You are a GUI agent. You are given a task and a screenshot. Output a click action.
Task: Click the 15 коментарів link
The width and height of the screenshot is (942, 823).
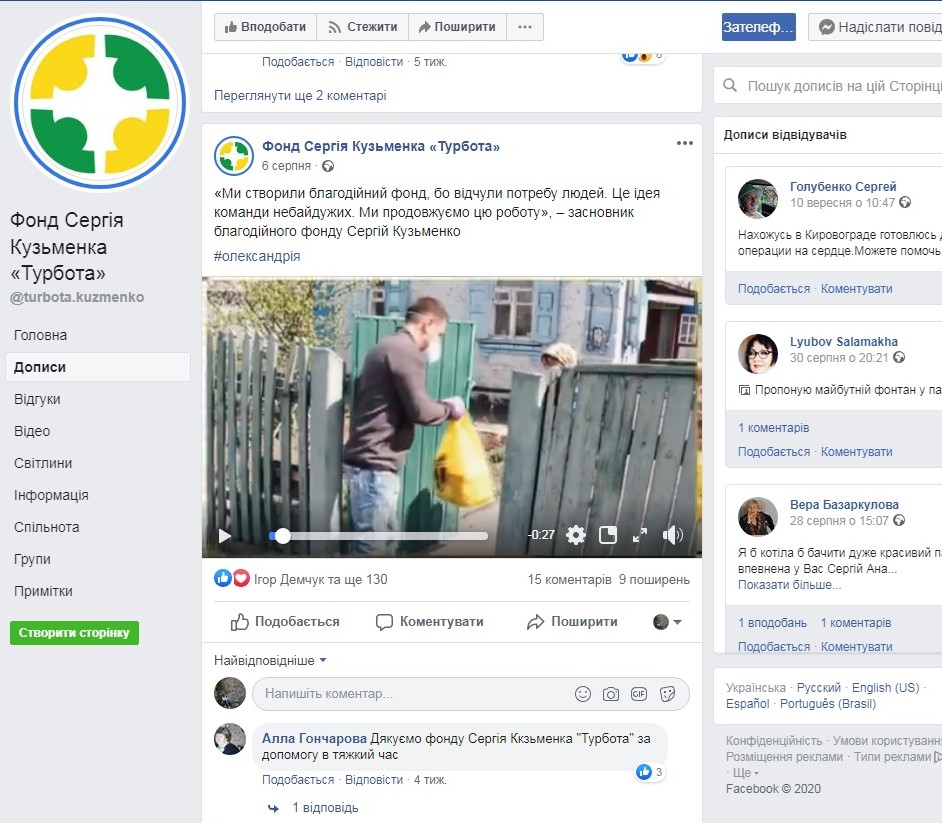570,580
